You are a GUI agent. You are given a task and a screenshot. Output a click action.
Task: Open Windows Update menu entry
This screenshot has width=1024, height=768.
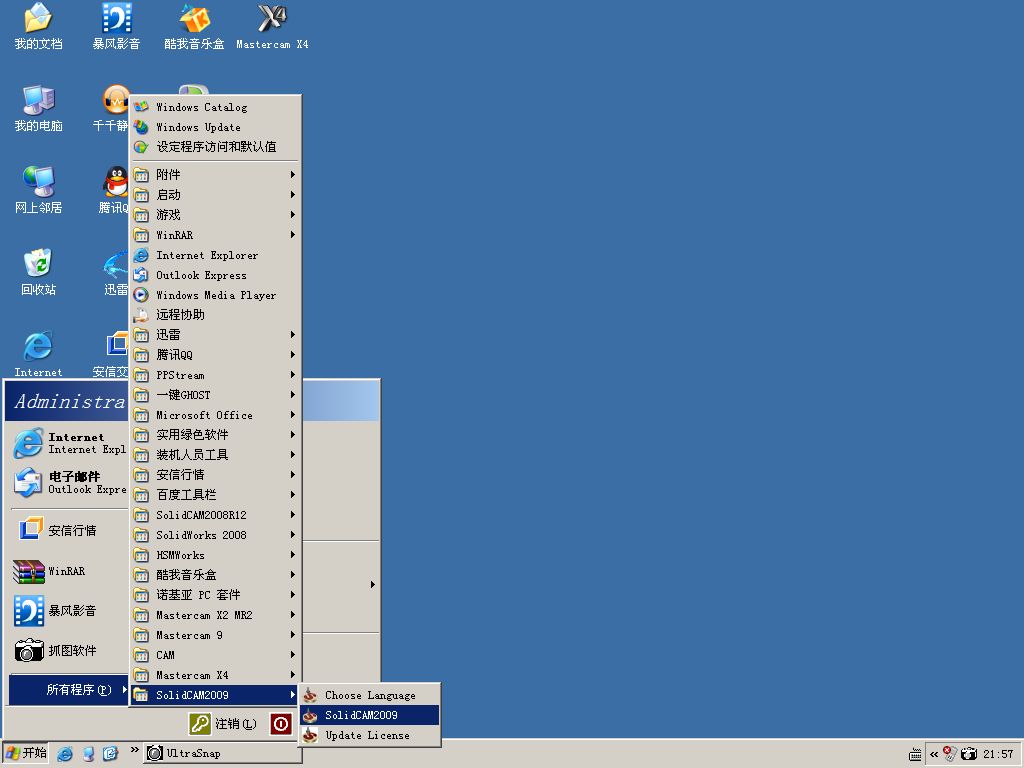(x=216, y=127)
